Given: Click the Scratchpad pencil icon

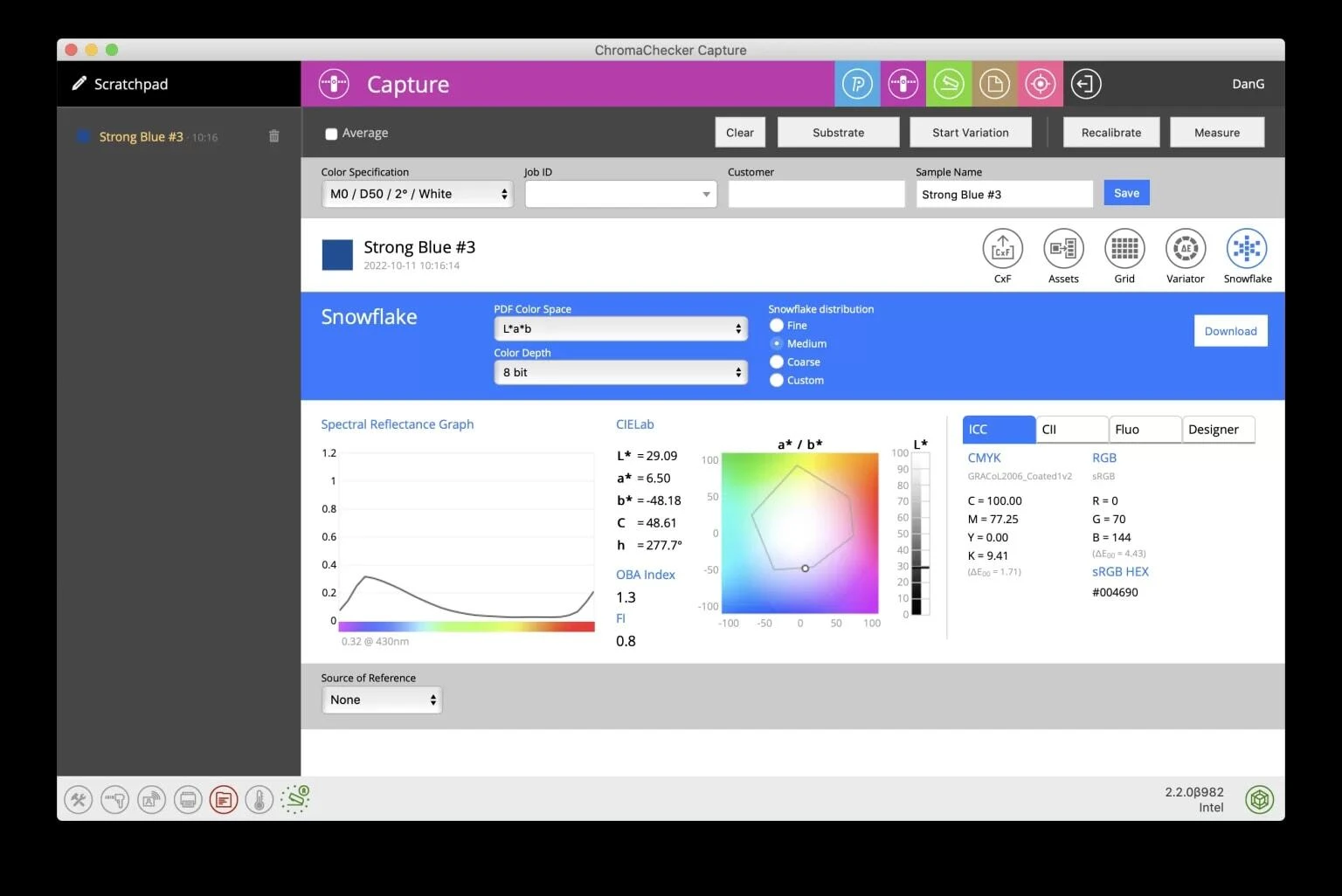Looking at the screenshot, I should [79, 83].
